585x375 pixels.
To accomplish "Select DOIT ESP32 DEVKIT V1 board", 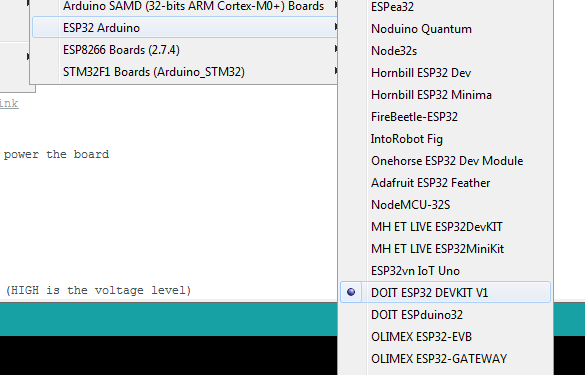I will pyautogui.click(x=445, y=293).
